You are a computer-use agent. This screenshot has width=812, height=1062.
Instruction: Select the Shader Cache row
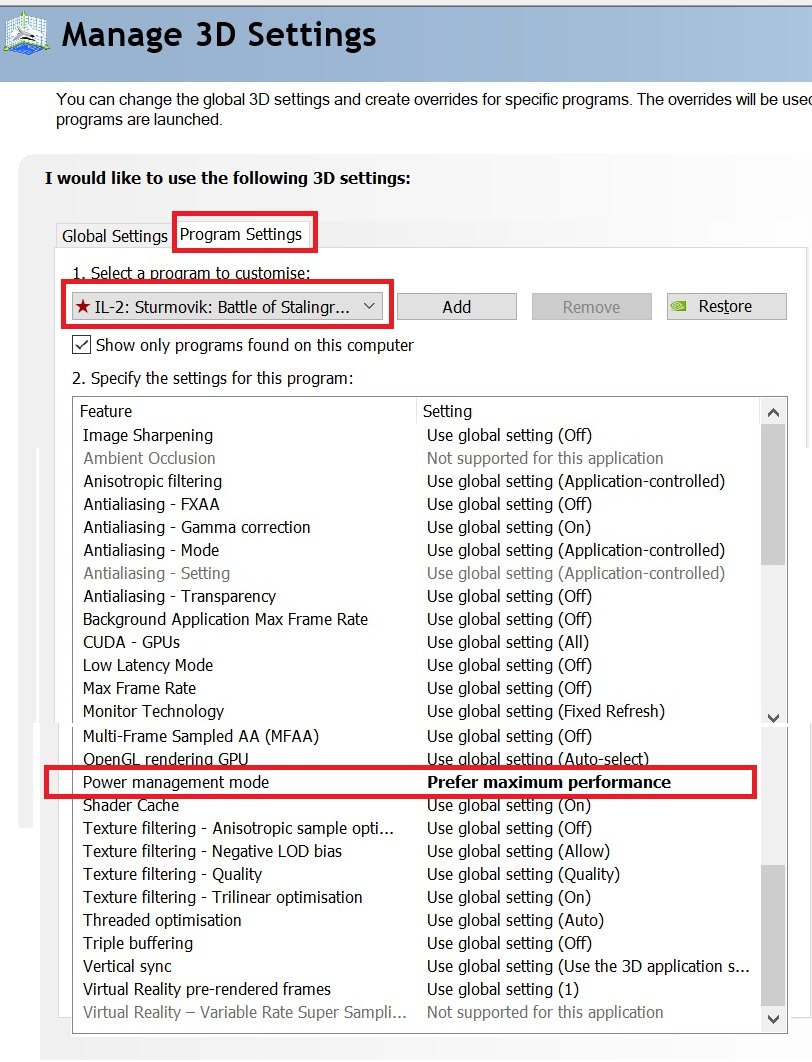point(416,805)
